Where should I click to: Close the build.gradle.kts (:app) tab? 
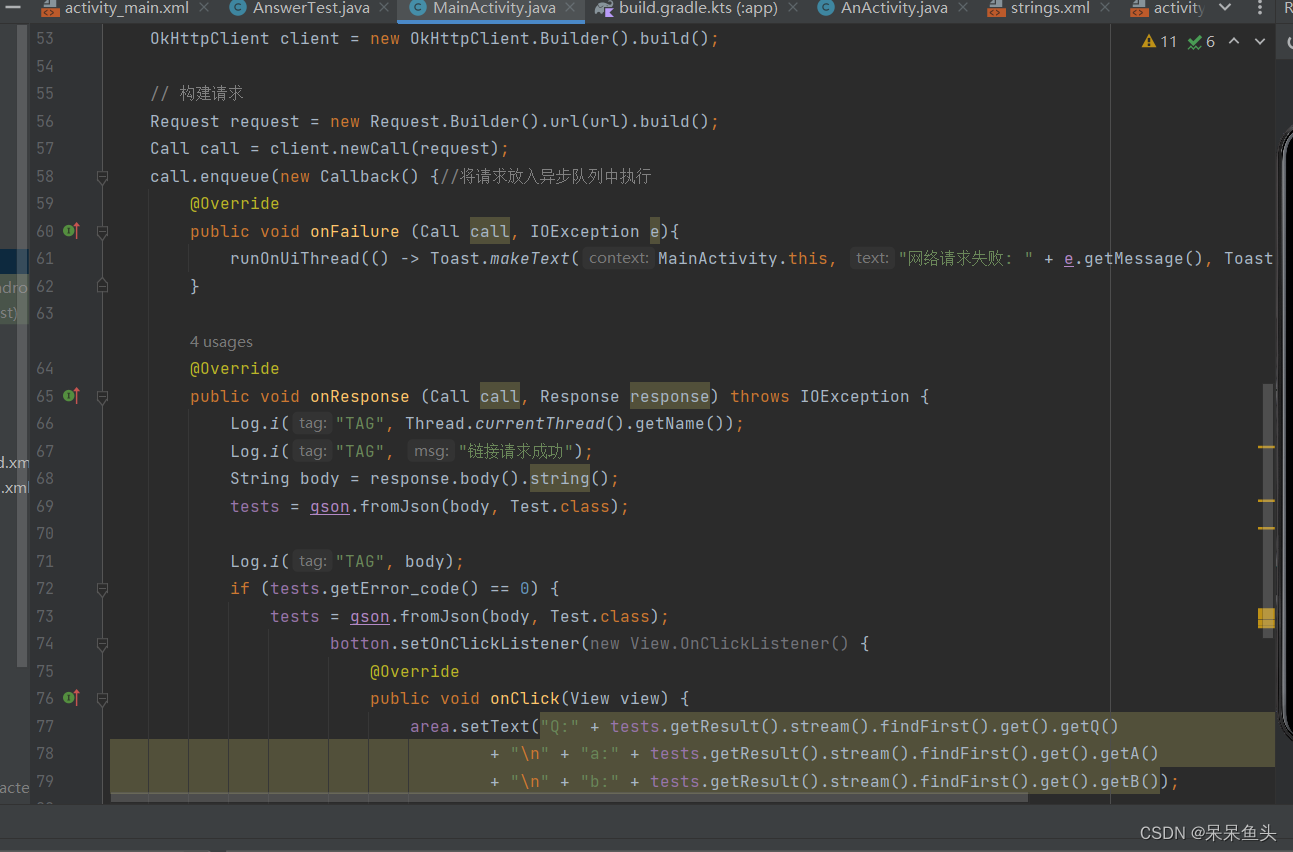click(x=793, y=8)
